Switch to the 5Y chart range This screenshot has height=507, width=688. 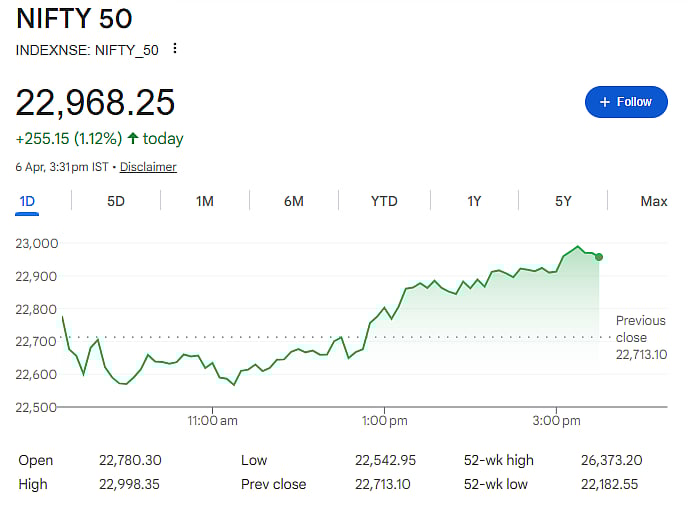[x=563, y=201]
